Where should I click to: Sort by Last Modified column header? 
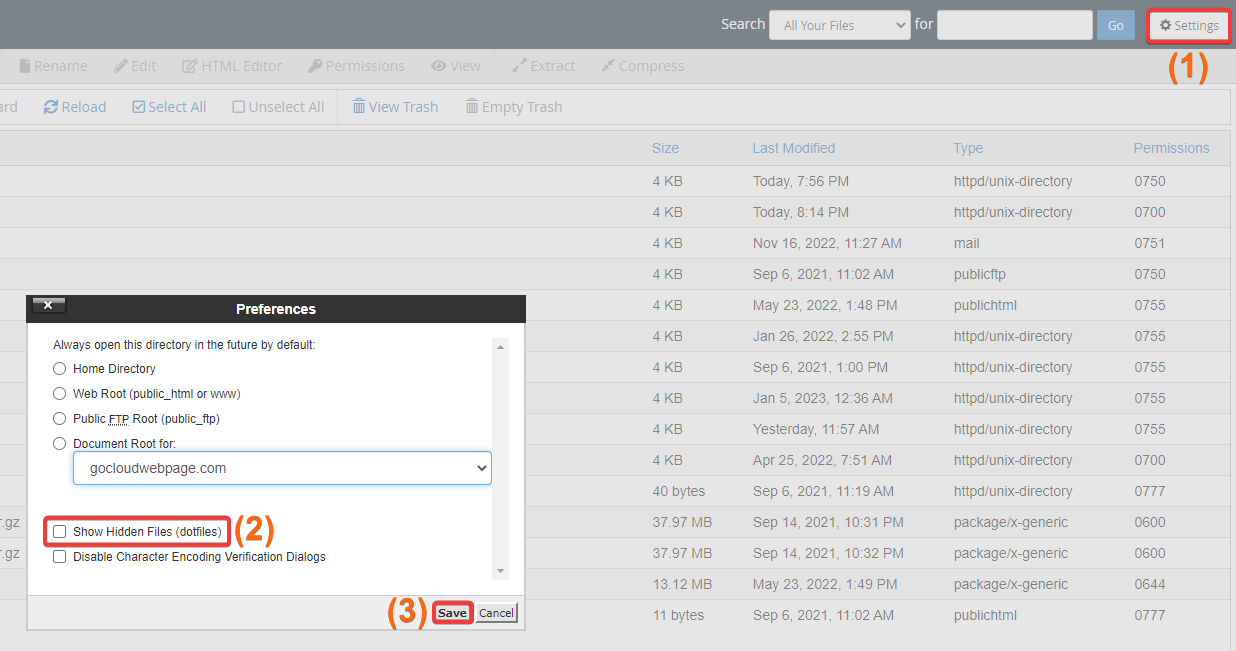tap(794, 148)
